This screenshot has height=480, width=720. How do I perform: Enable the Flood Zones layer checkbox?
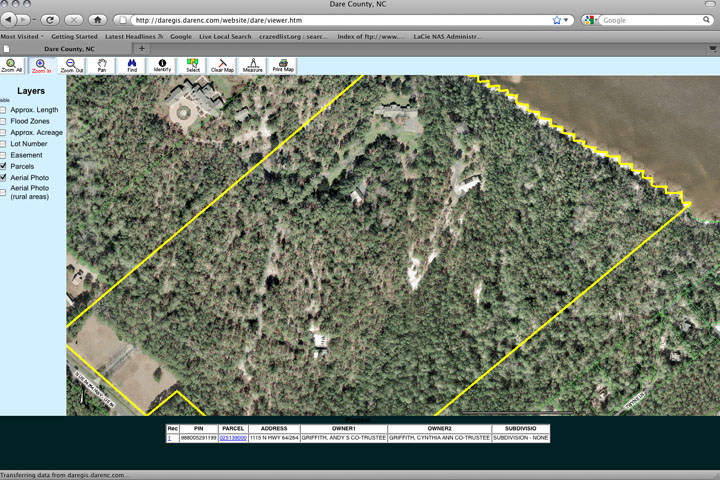click(4, 121)
